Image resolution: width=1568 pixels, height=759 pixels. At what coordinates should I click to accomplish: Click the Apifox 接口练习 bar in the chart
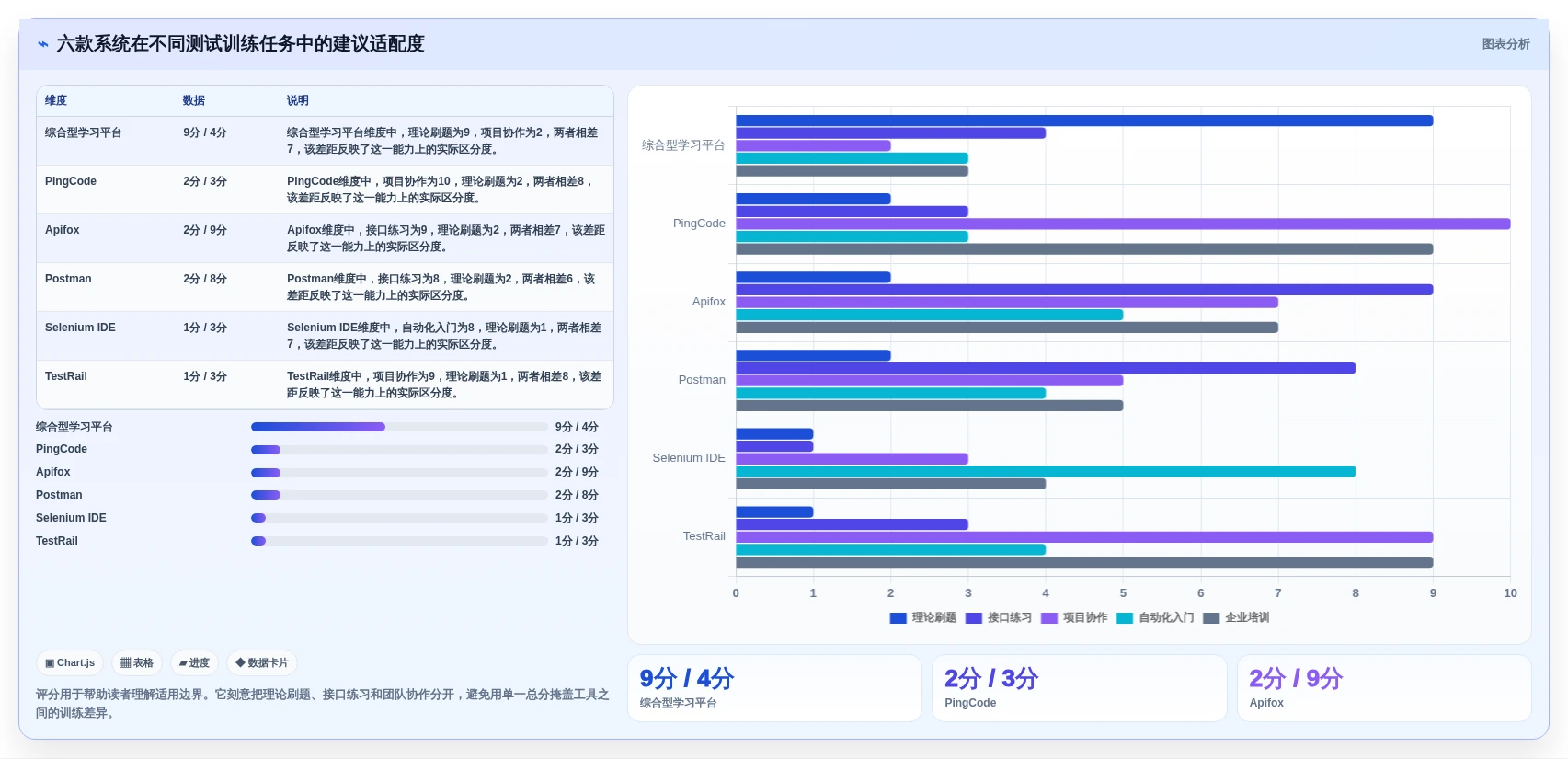pyautogui.click(x=1084, y=290)
